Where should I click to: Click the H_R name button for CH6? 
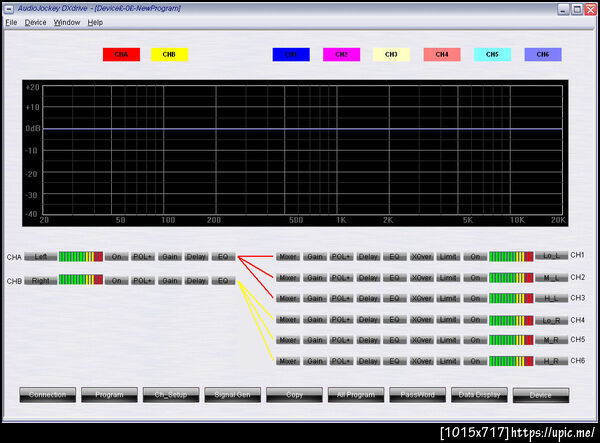pos(551,361)
